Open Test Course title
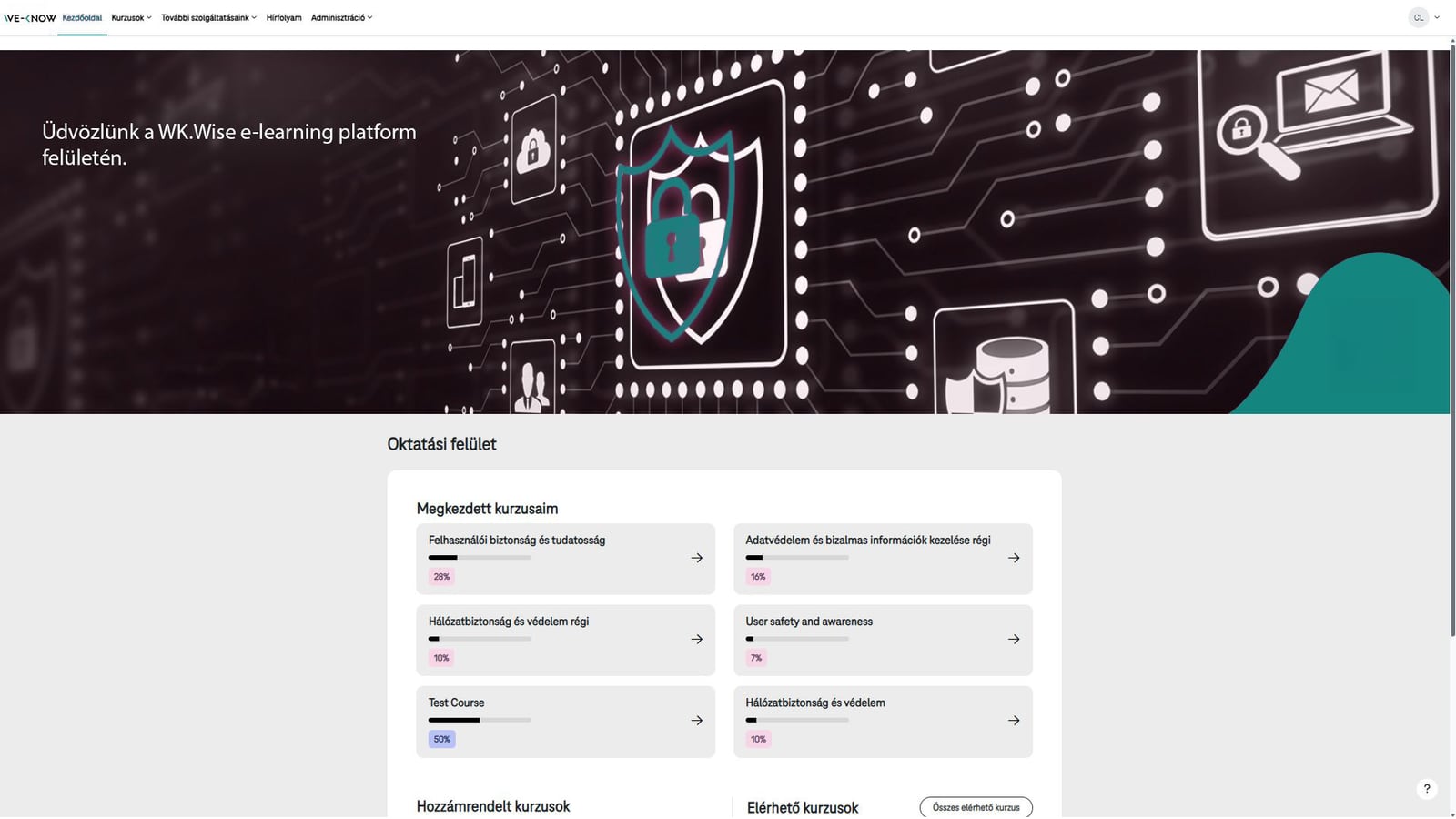Viewport: 1456px width, 819px height. 457,703
